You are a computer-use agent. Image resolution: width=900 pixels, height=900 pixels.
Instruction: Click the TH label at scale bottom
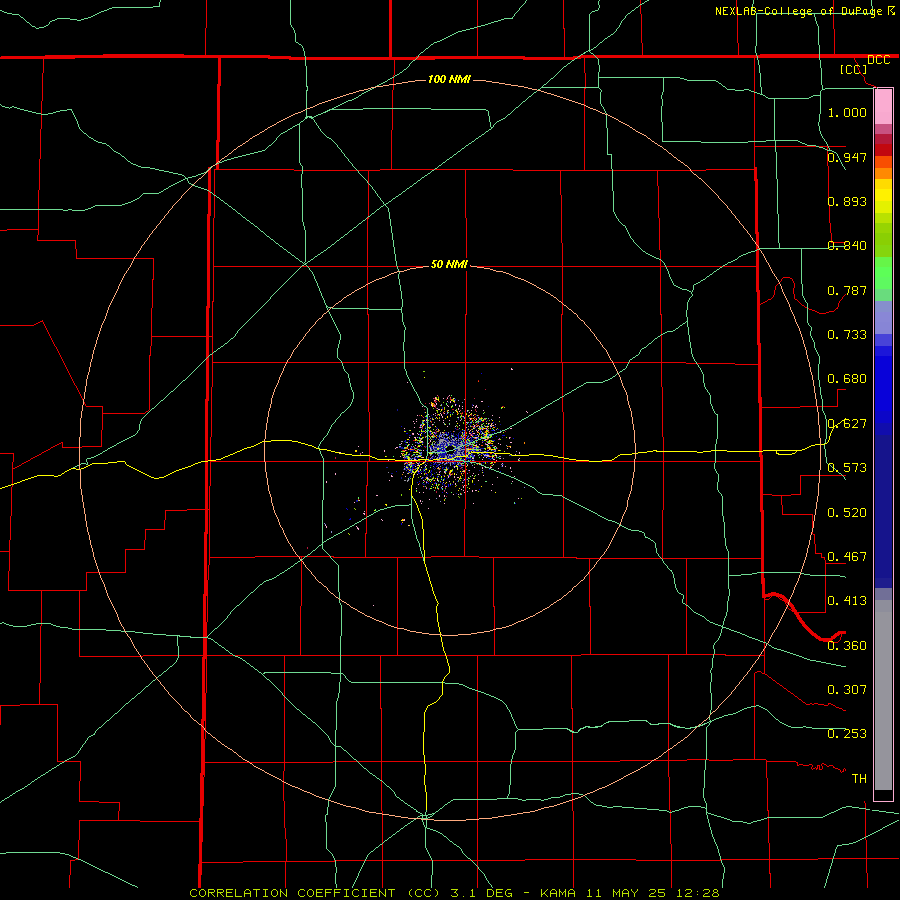pos(859,779)
